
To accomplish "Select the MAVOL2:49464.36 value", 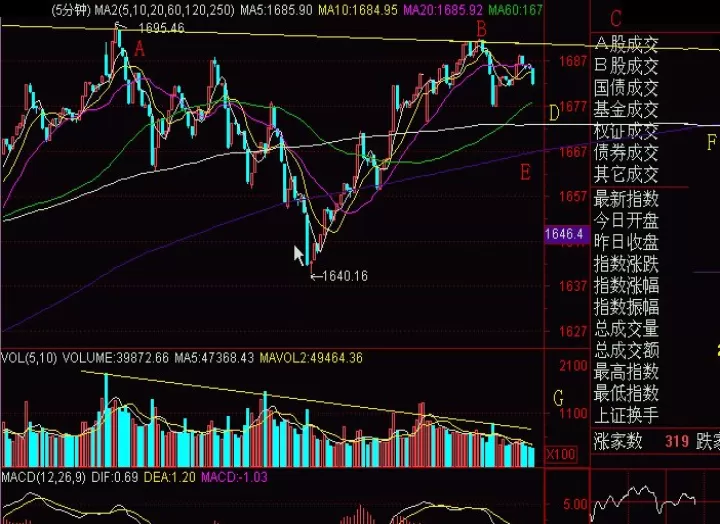I will click(x=311, y=358).
